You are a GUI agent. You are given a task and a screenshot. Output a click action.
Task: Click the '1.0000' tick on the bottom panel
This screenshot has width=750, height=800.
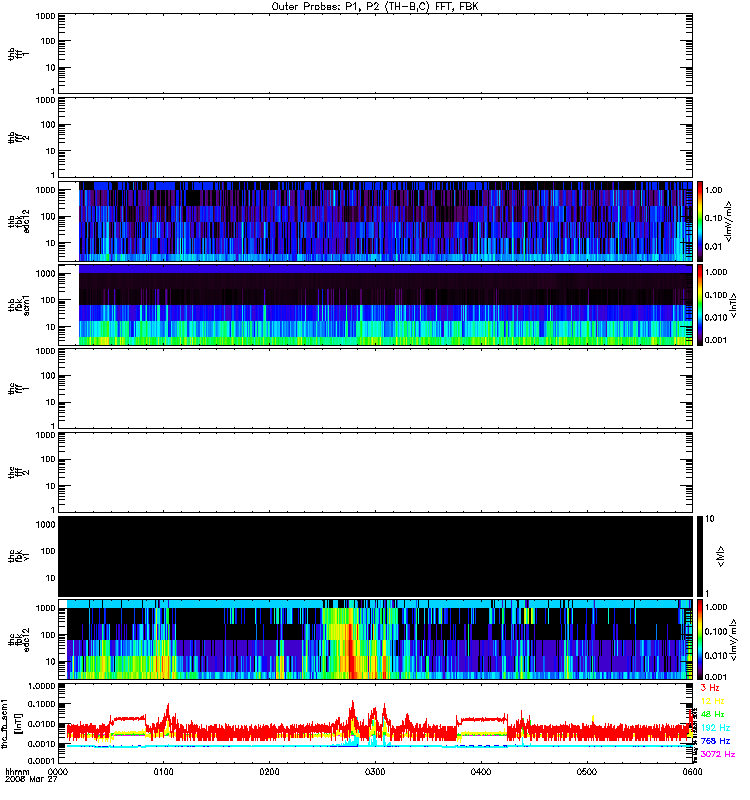point(41,686)
